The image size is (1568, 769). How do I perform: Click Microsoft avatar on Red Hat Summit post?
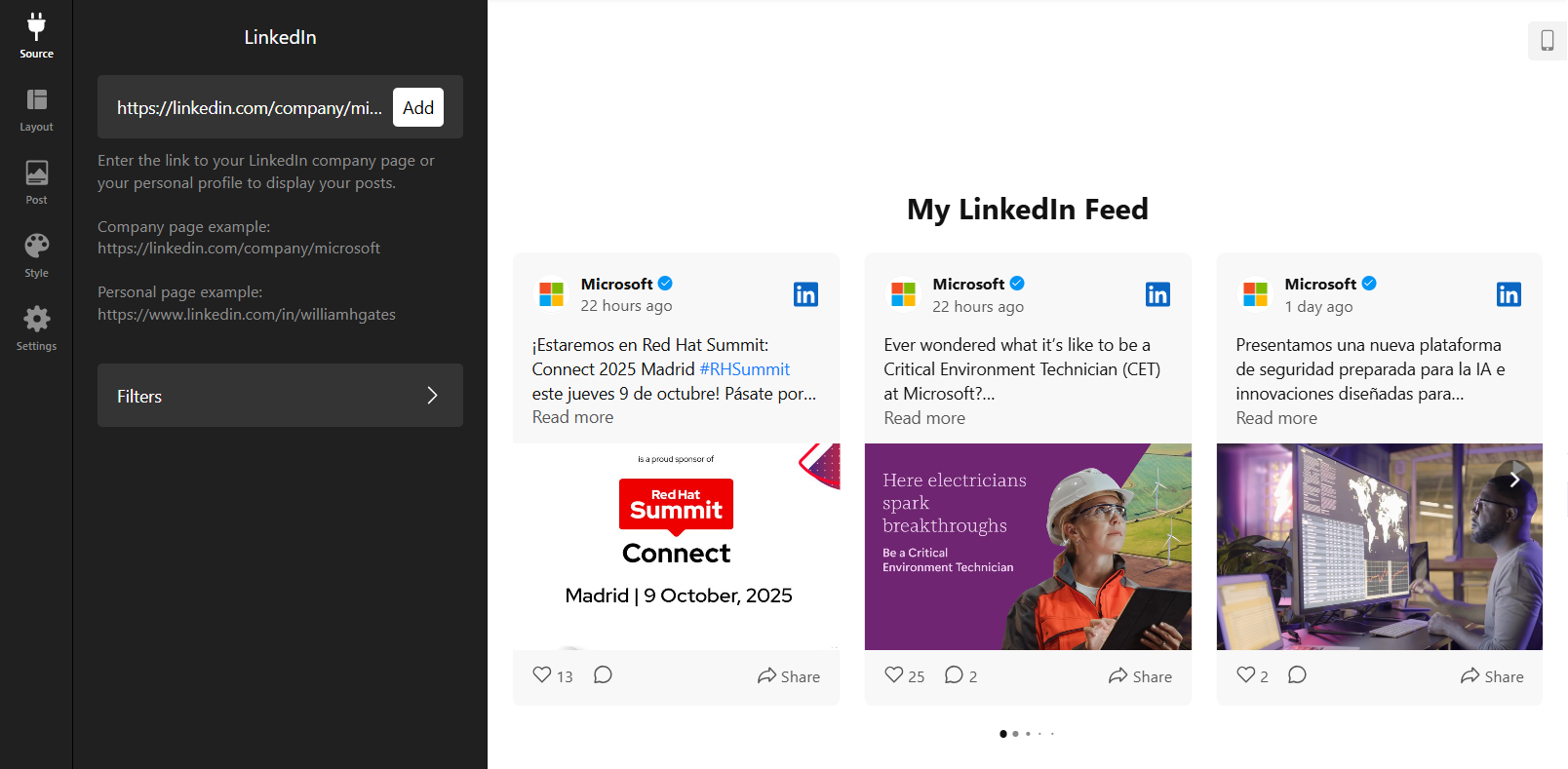pyautogui.click(x=552, y=294)
